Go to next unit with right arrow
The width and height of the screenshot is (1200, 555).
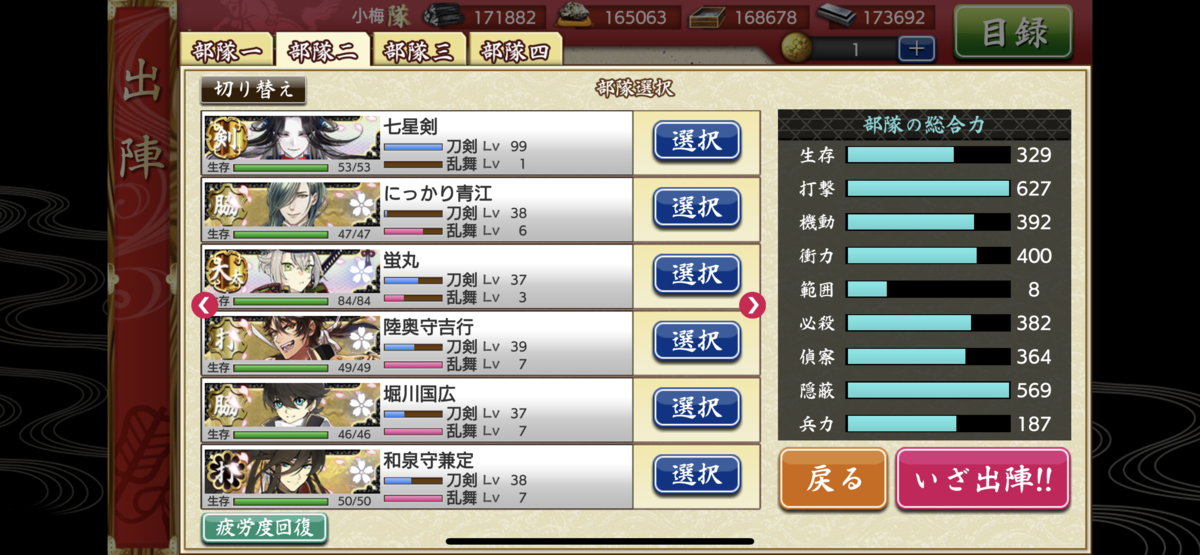(x=752, y=305)
